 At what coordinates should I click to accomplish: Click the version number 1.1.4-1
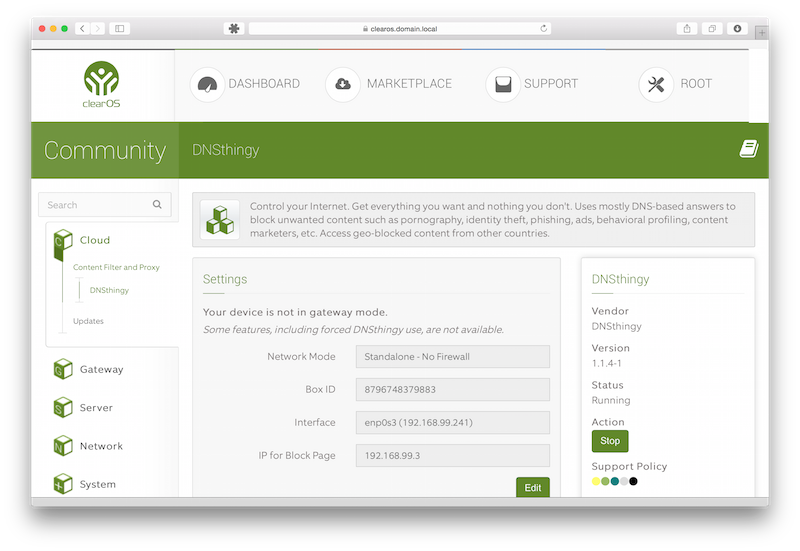[607, 363]
